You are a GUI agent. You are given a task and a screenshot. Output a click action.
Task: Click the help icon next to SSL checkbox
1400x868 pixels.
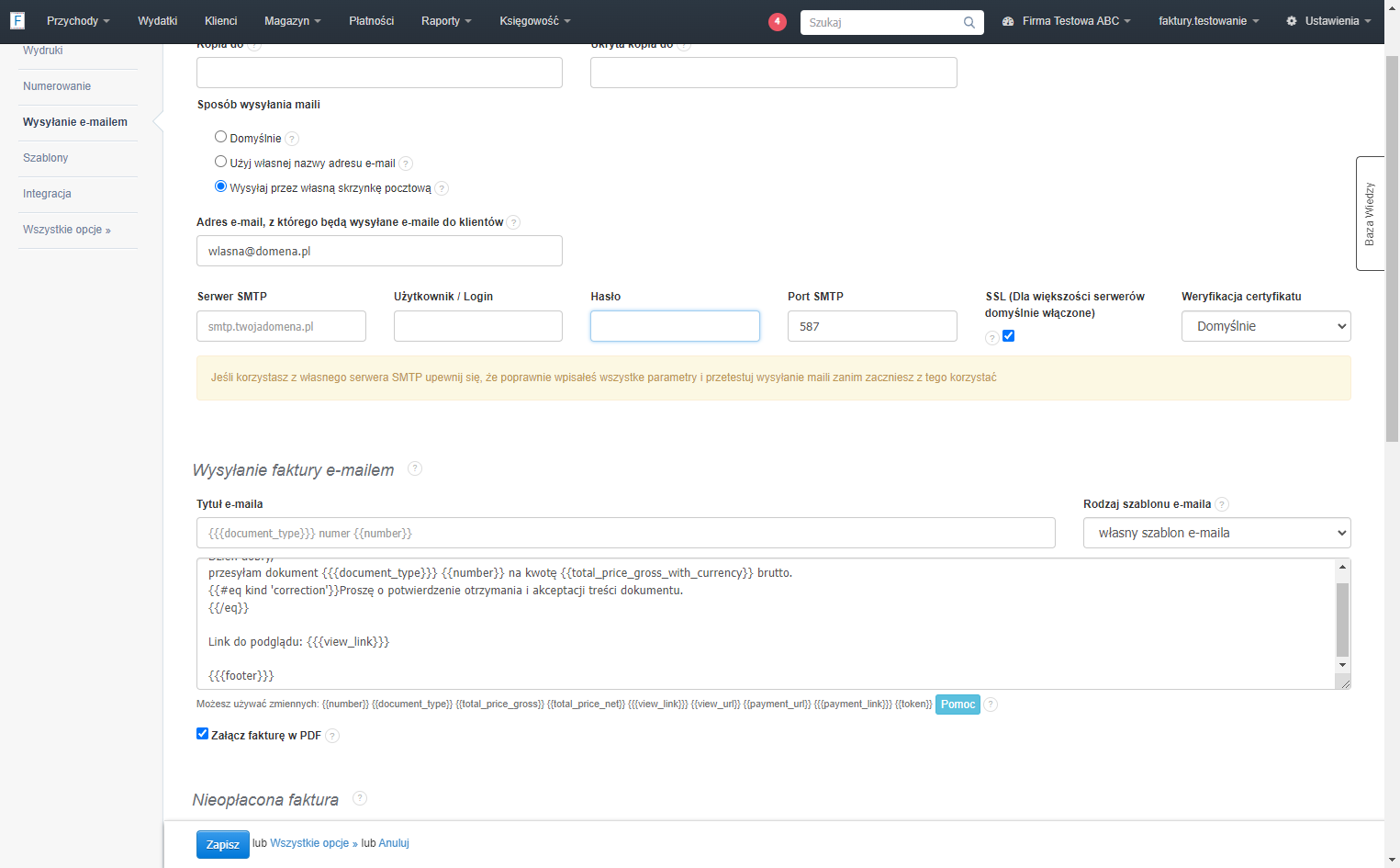click(992, 338)
